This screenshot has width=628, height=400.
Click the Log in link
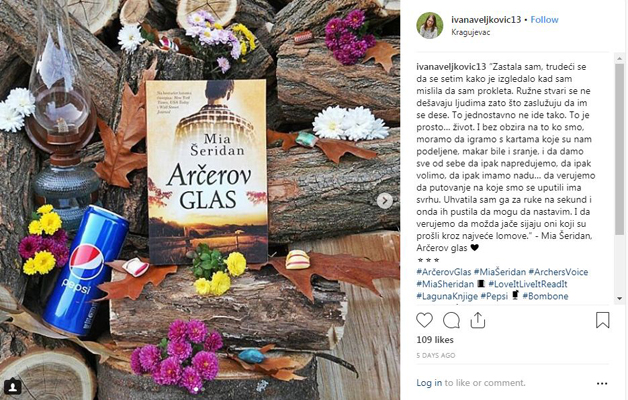[429, 383]
